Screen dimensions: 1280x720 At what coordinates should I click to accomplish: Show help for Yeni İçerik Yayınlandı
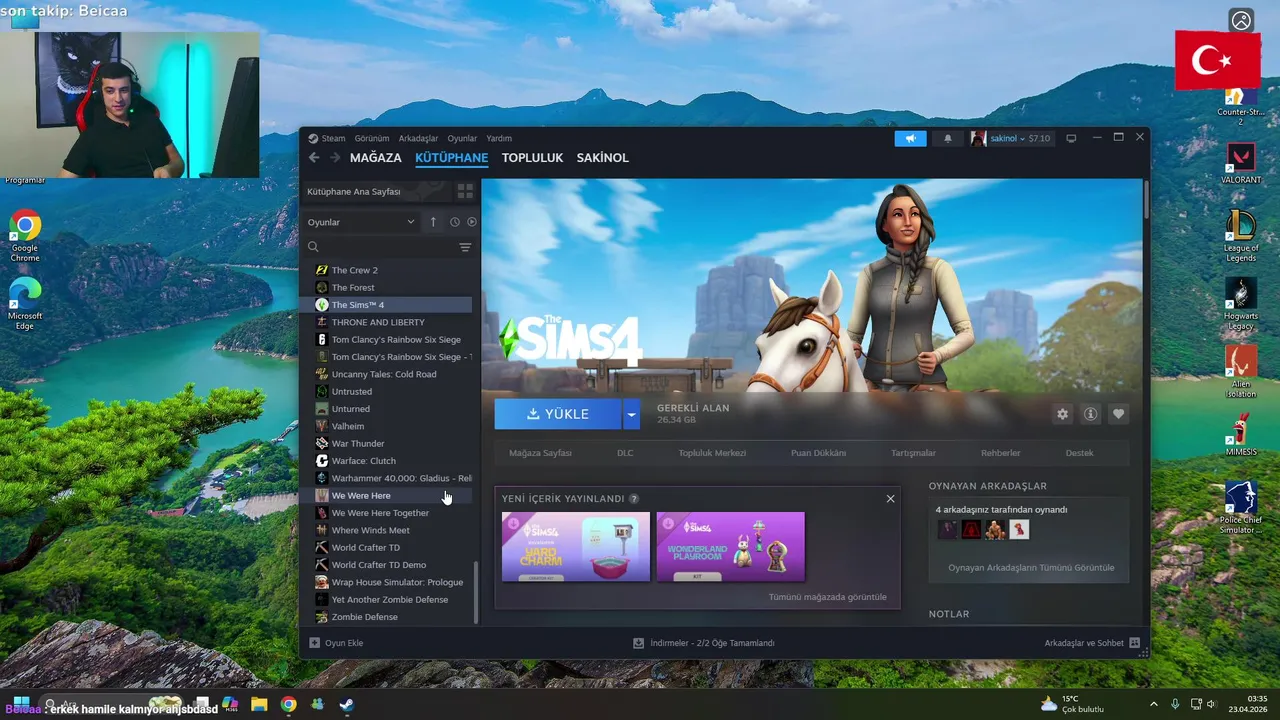[634, 499]
